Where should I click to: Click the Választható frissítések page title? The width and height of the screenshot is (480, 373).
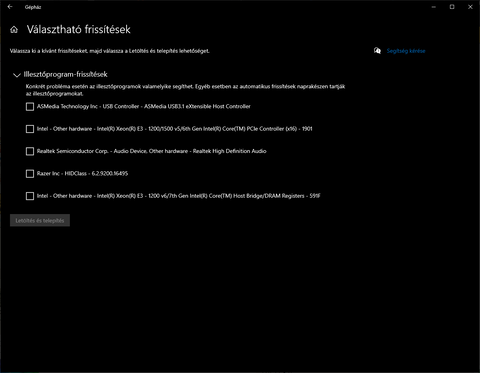(79, 30)
